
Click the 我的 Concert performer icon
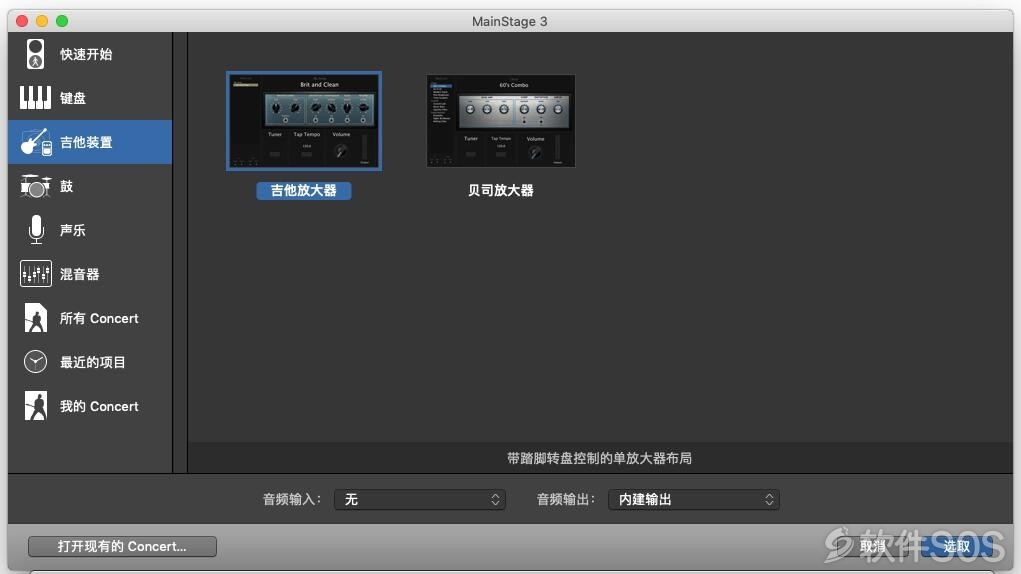click(x=36, y=406)
